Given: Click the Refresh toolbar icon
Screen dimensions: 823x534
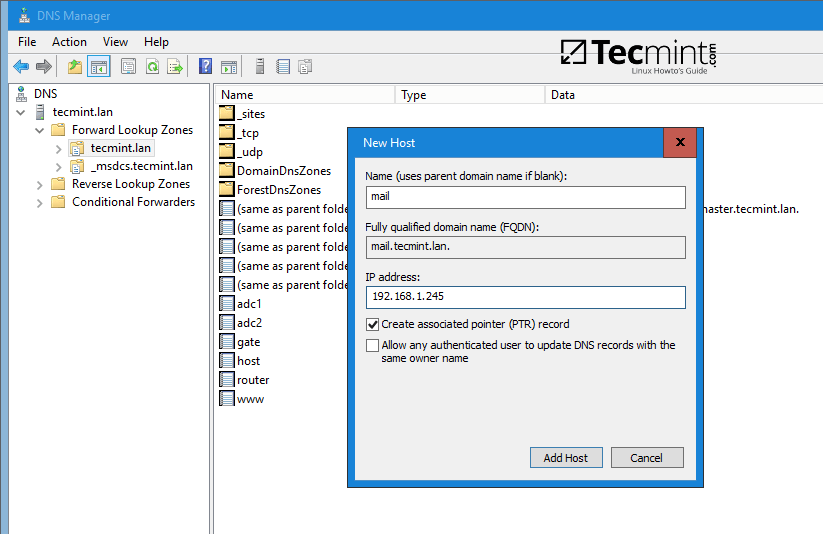Looking at the screenshot, I should pyautogui.click(x=152, y=67).
